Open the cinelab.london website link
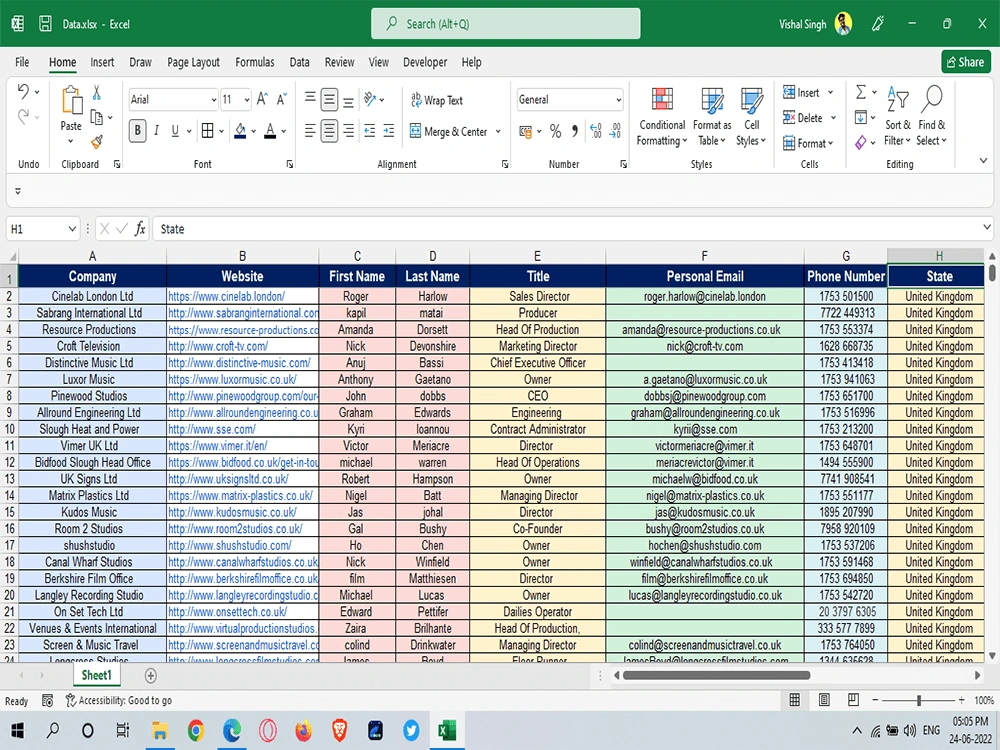The width and height of the screenshot is (1000, 750). point(226,297)
